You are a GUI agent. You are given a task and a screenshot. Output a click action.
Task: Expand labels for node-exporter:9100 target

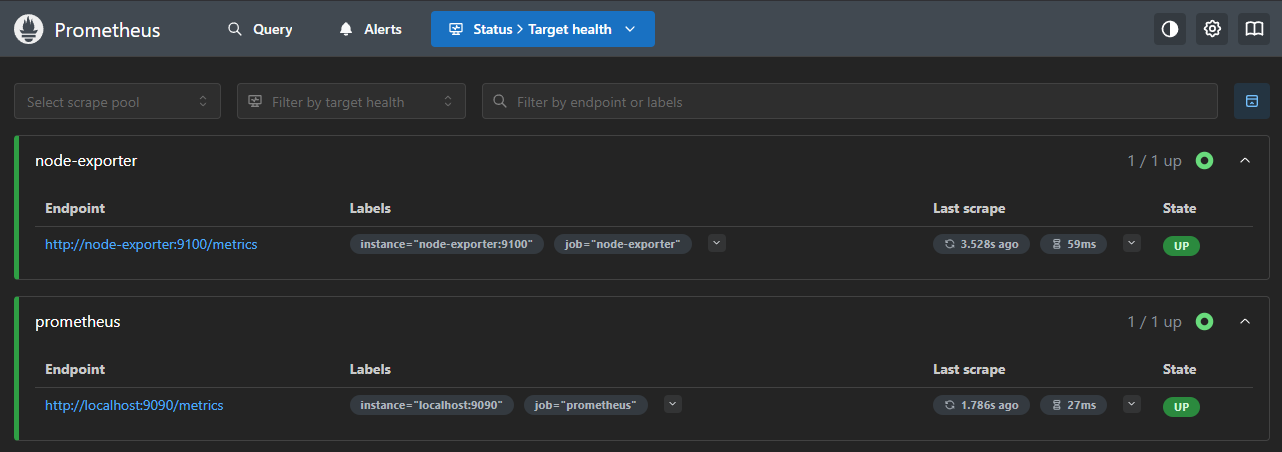717,243
